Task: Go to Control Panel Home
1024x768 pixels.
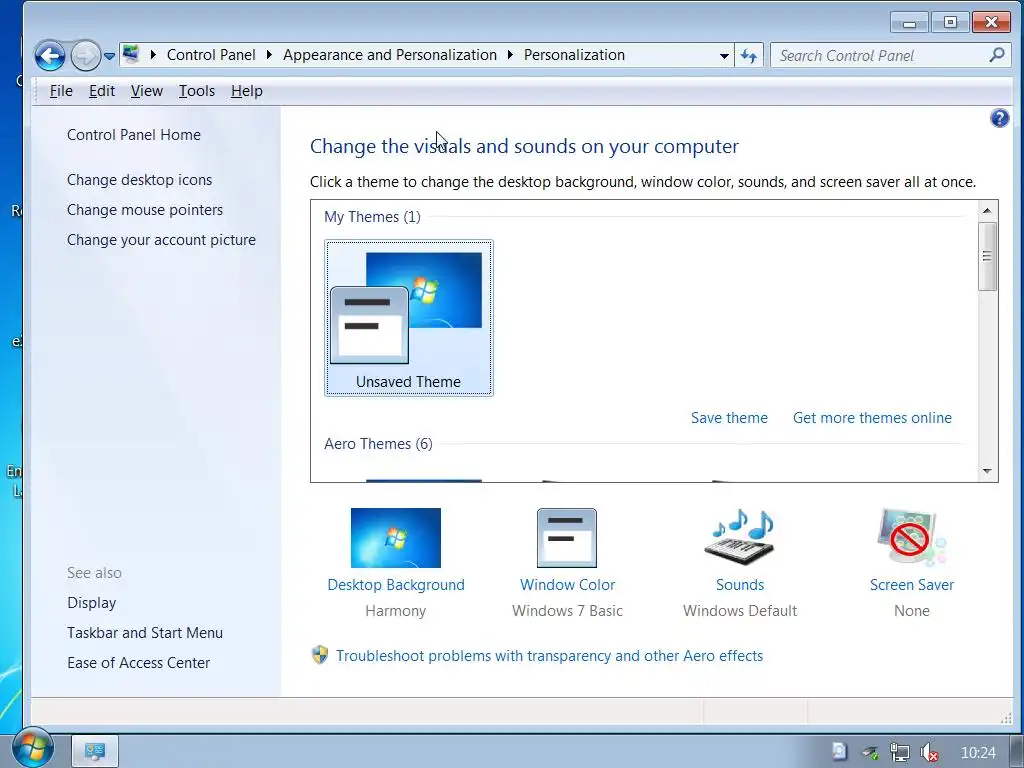Action: 134,135
